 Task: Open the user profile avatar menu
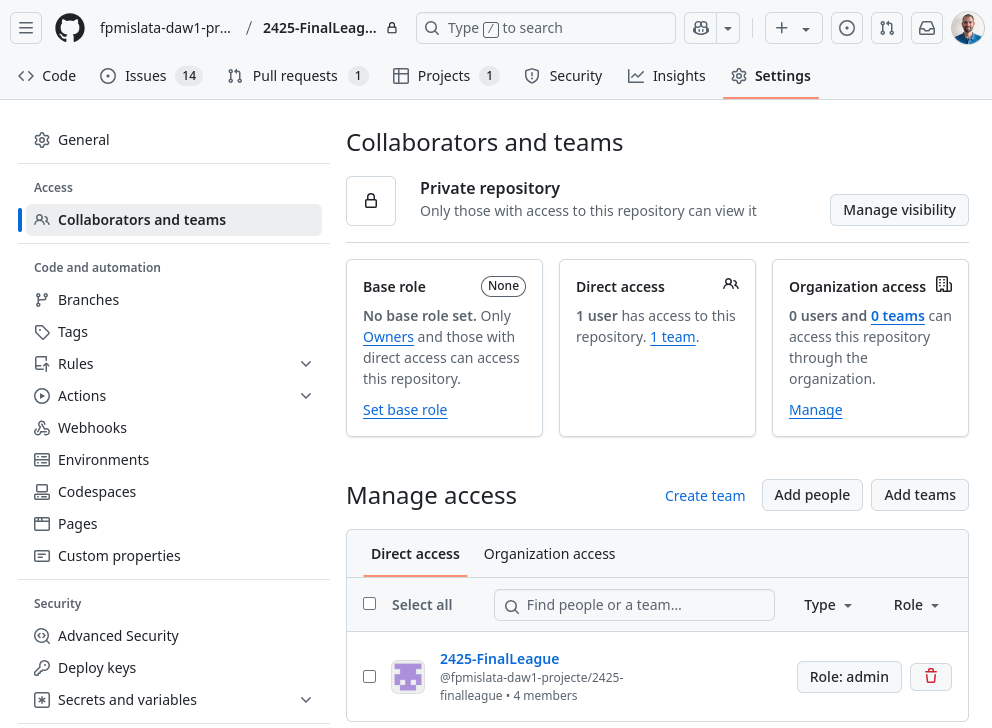[x=967, y=28]
